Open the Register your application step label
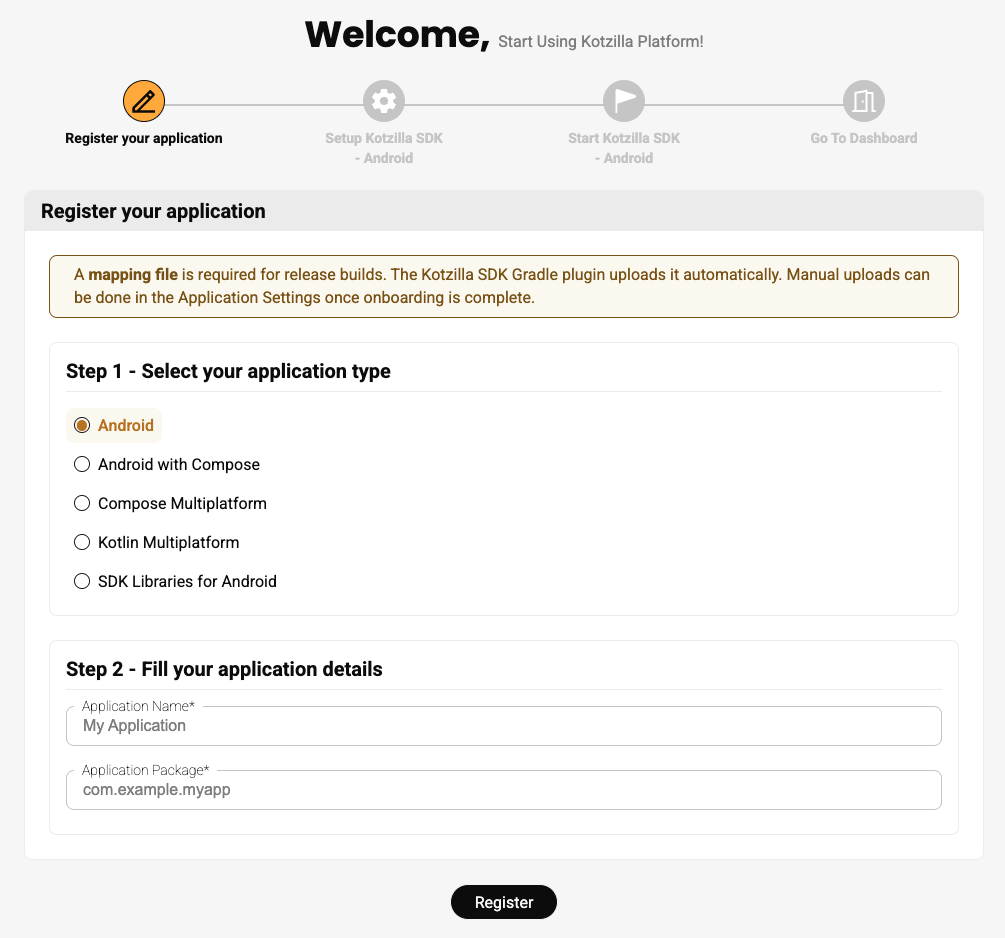Image resolution: width=1005 pixels, height=938 pixels. tap(144, 138)
